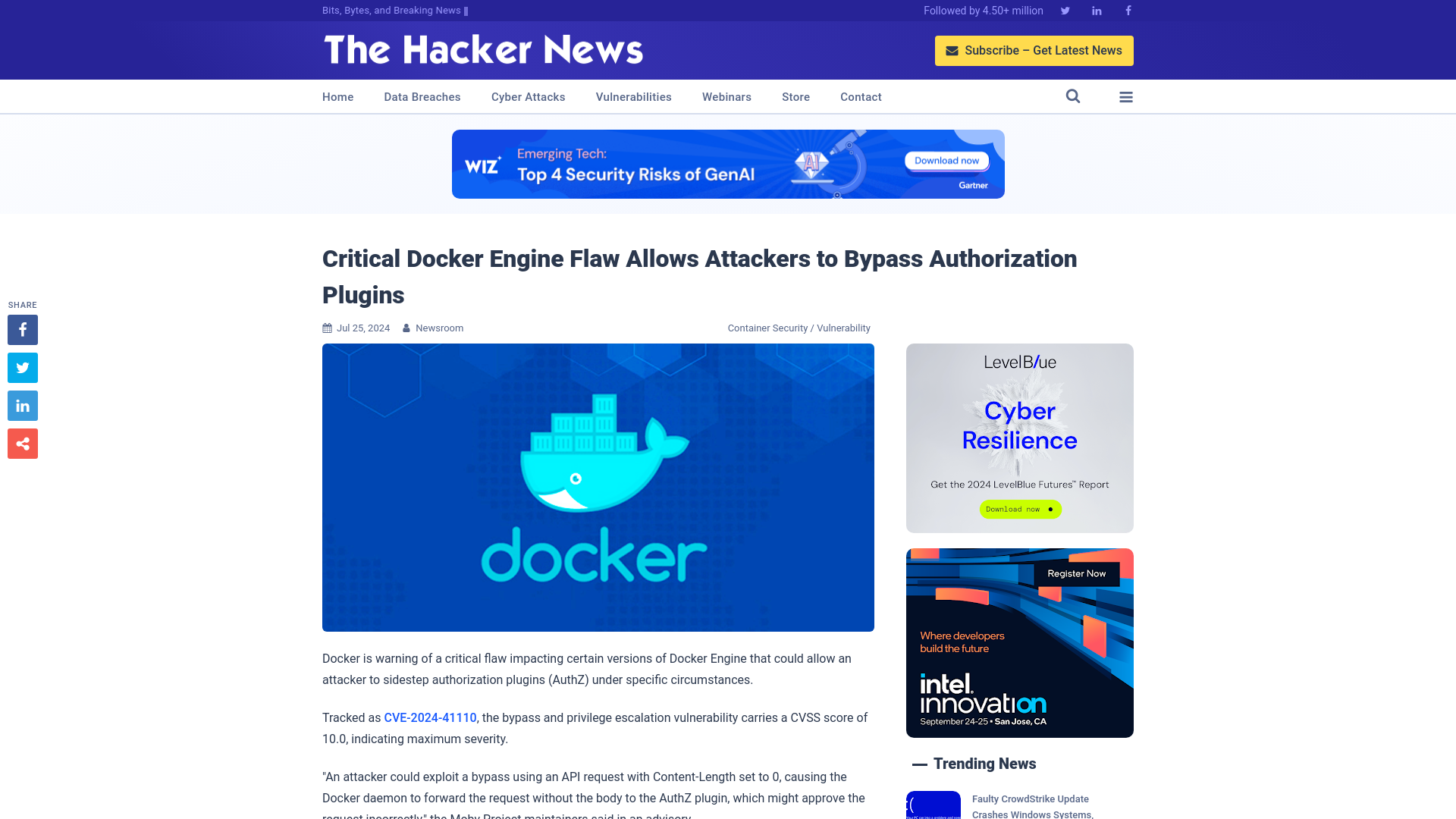Click the LevelBlue Download Now button
Image resolution: width=1456 pixels, height=819 pixels.
[x=1020, y=508]
